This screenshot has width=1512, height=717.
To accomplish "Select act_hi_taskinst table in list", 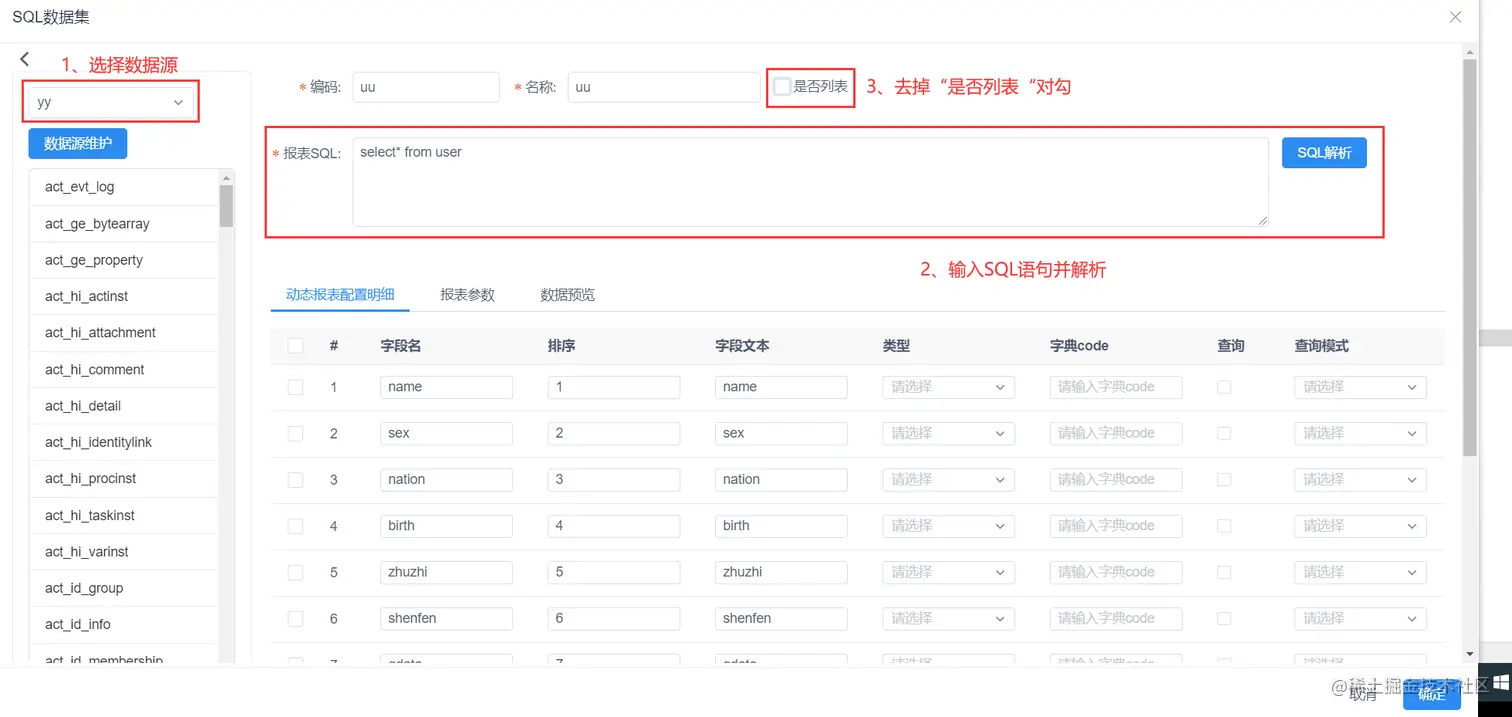I will [124, 515].
